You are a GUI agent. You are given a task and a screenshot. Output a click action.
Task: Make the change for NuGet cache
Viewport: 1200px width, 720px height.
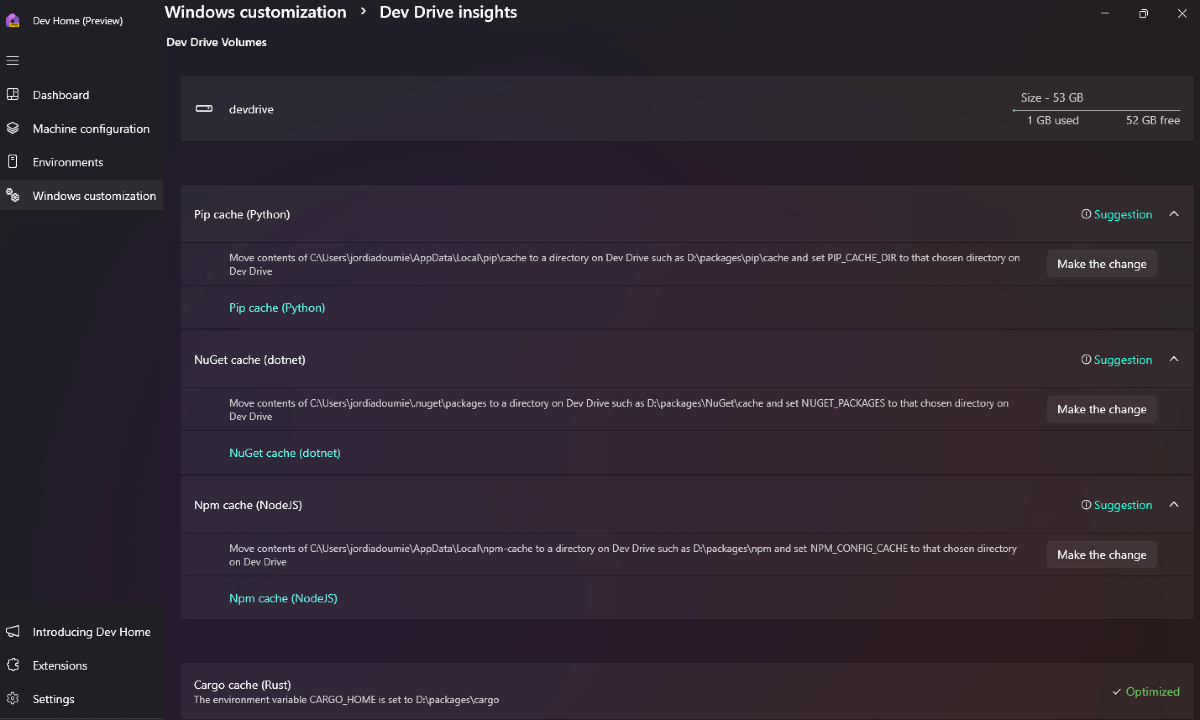click(1101, 409)
